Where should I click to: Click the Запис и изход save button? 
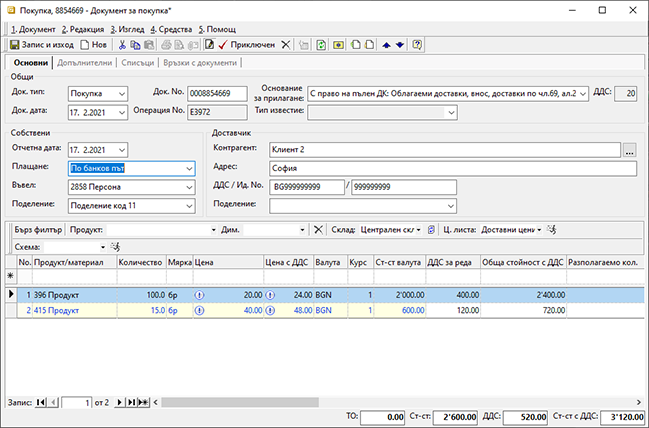pyautogui.click(x=44, y=45)
